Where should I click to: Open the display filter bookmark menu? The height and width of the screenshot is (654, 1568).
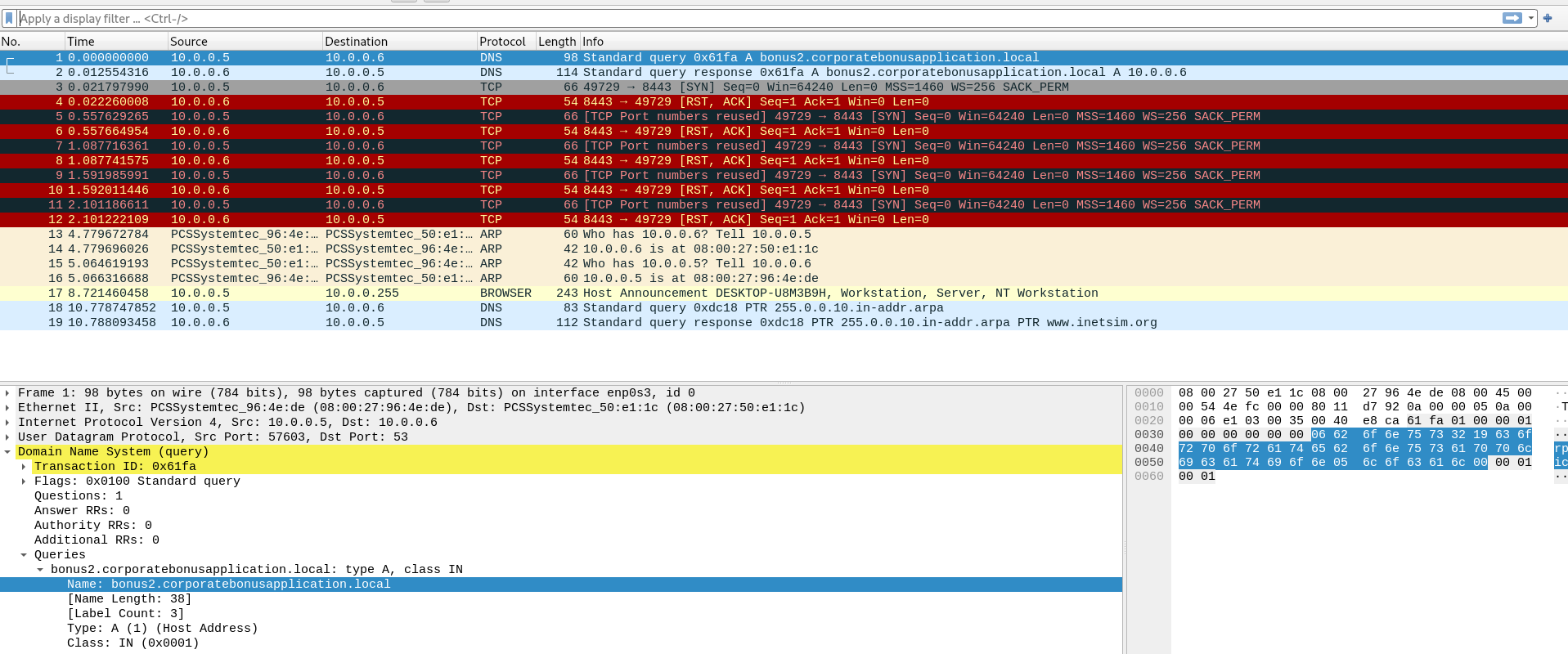coord(9,18)
